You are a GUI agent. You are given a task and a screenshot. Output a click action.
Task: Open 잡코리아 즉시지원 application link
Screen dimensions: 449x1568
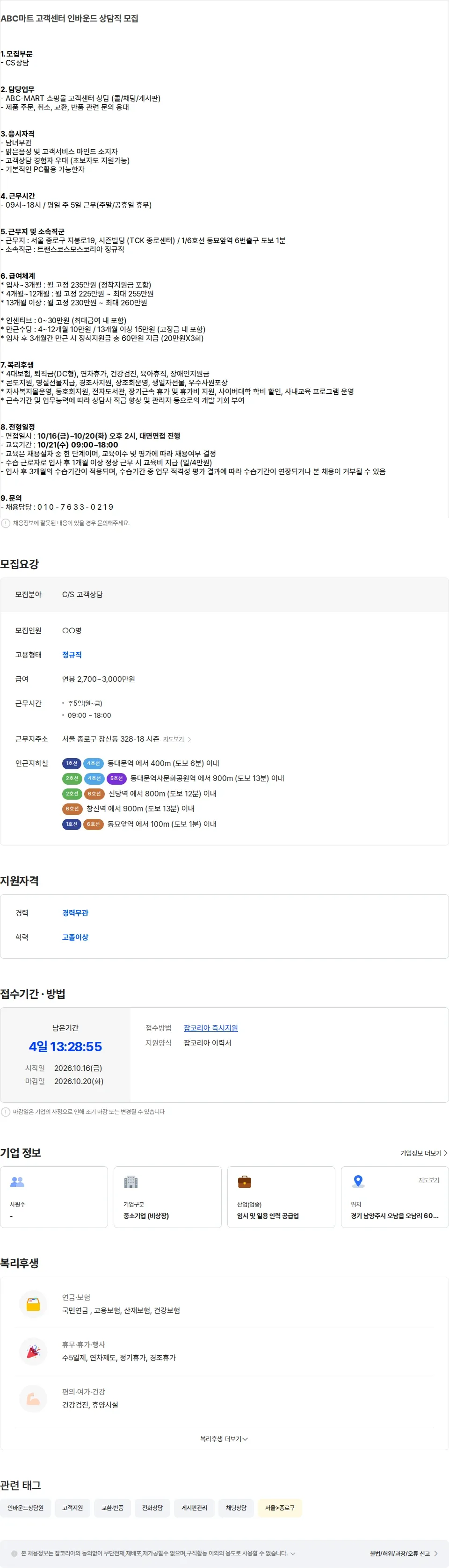pos(210,1027)
